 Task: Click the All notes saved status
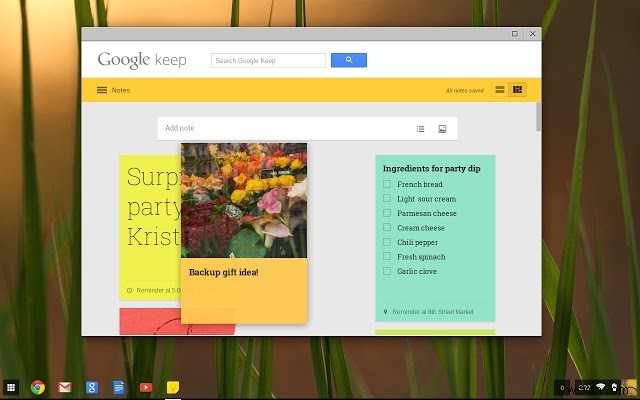[464, 91]
